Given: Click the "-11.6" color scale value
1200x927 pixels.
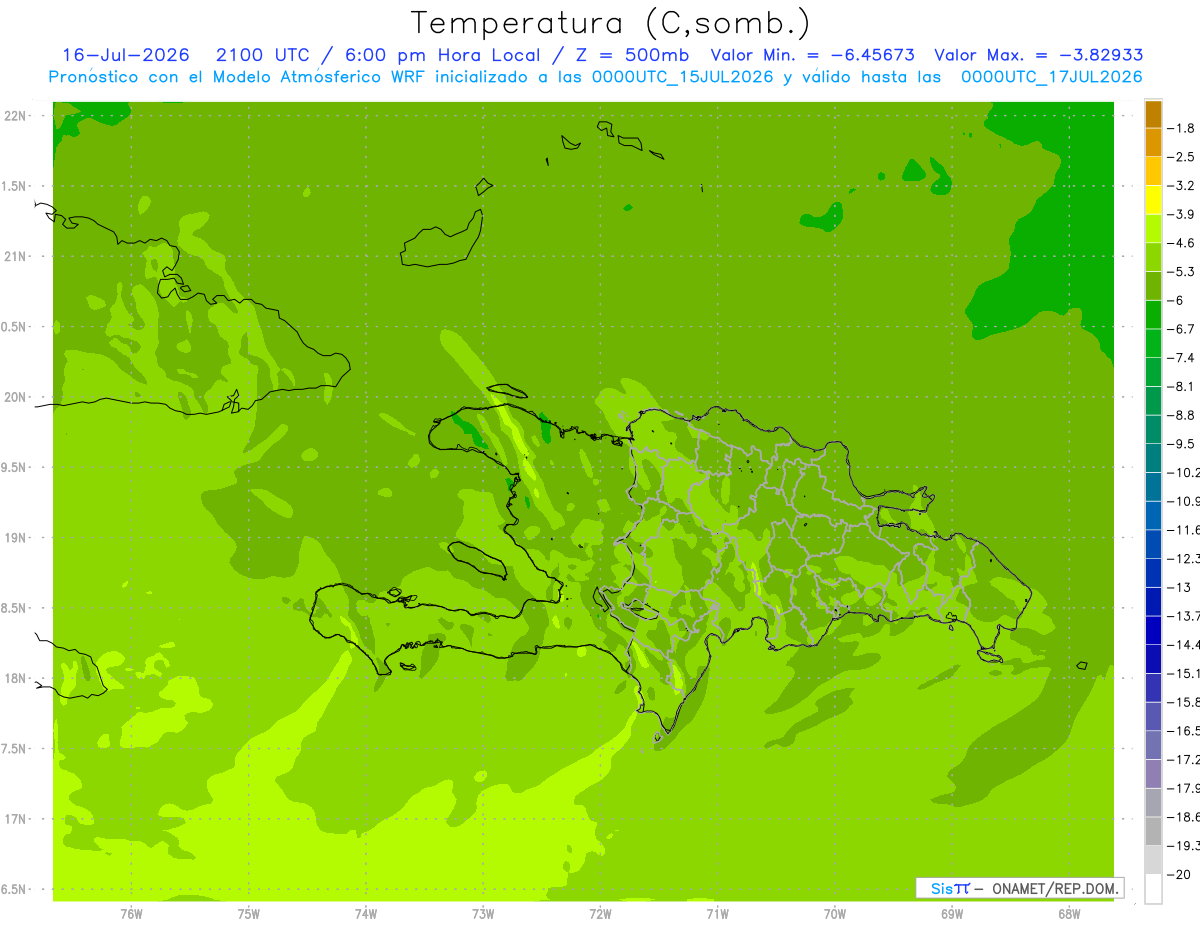Looking at the screenshot, I should pos(1183,530).
